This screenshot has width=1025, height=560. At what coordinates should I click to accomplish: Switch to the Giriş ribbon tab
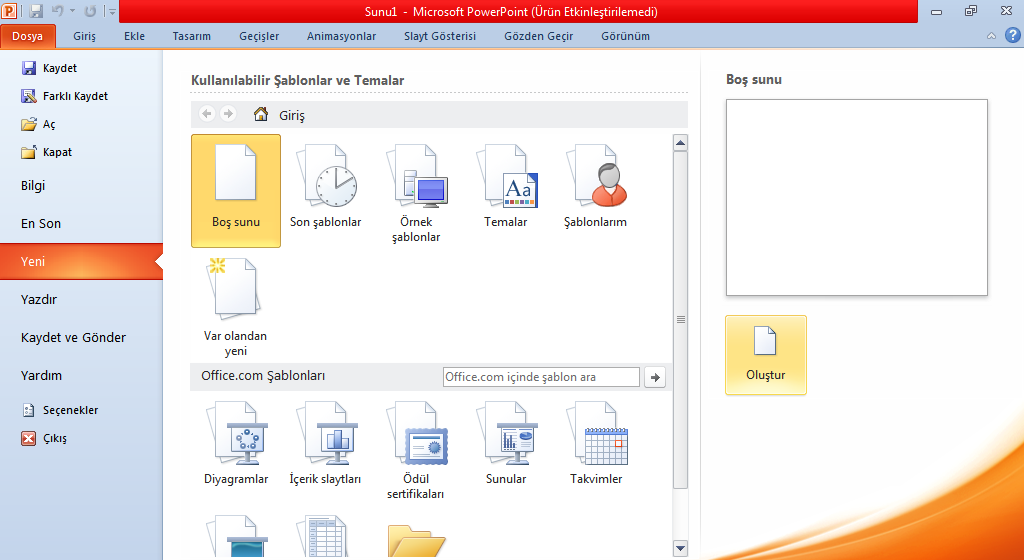(84, 37)
